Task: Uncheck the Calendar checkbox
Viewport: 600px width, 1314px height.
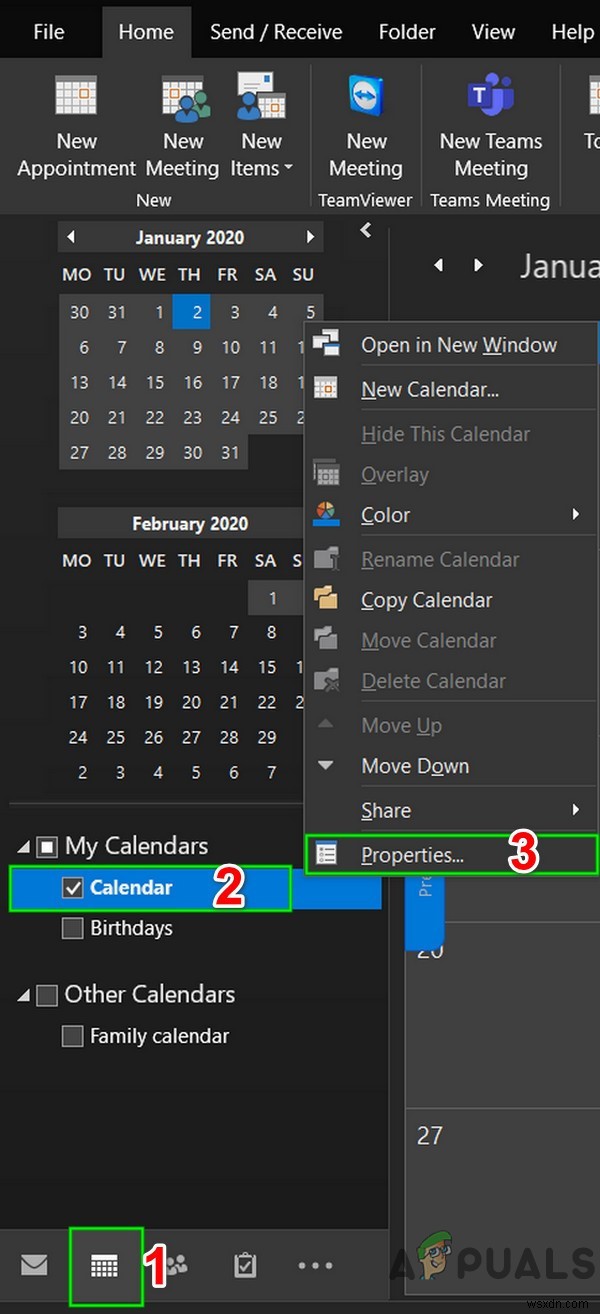Action: click(x=73, y=886)
